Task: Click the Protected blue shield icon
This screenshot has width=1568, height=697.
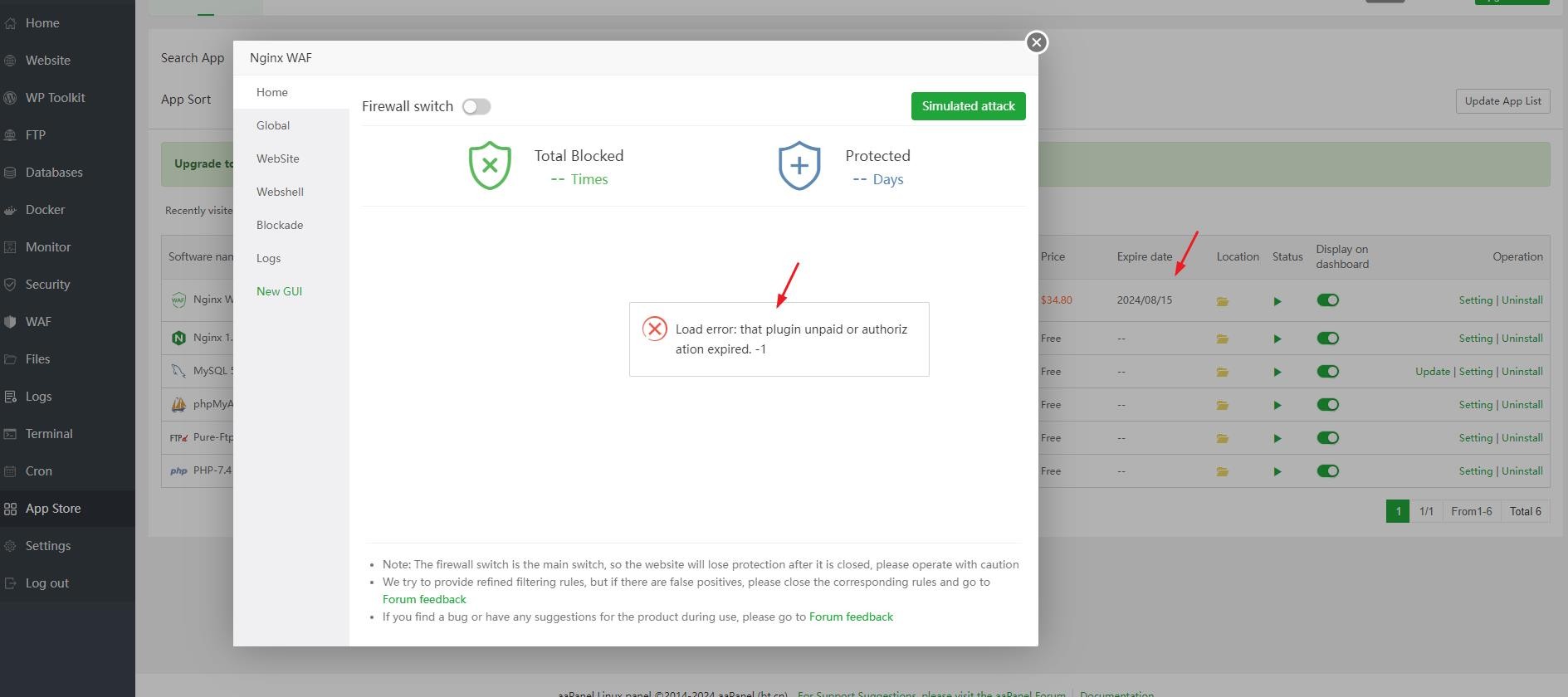Action: tap(799, 165)
